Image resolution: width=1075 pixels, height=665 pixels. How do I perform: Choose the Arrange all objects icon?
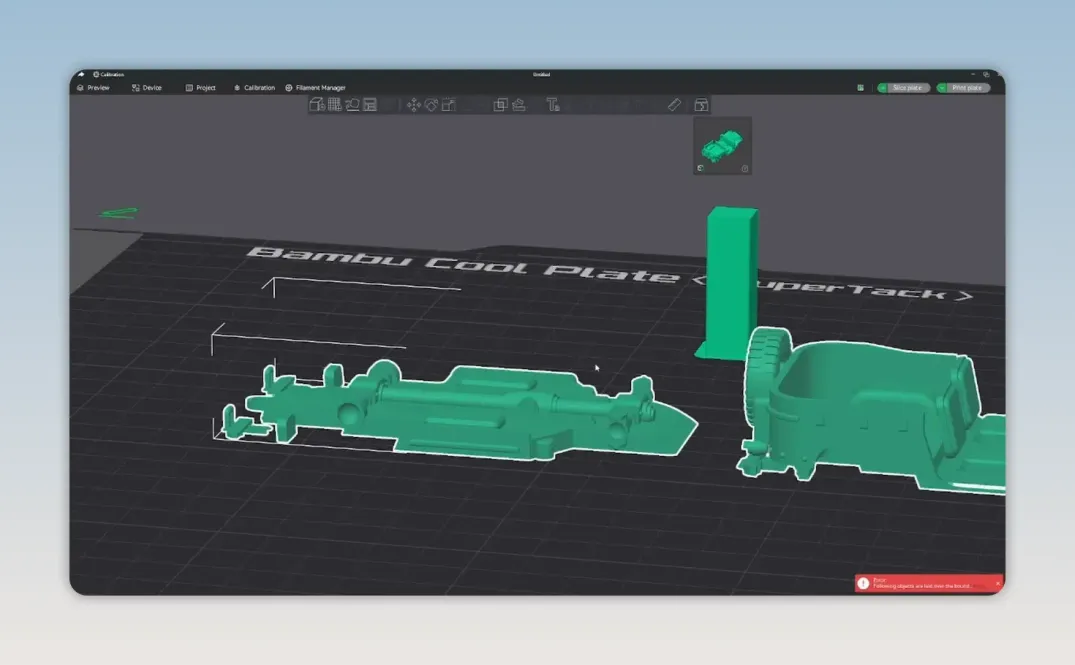point(370,104)
